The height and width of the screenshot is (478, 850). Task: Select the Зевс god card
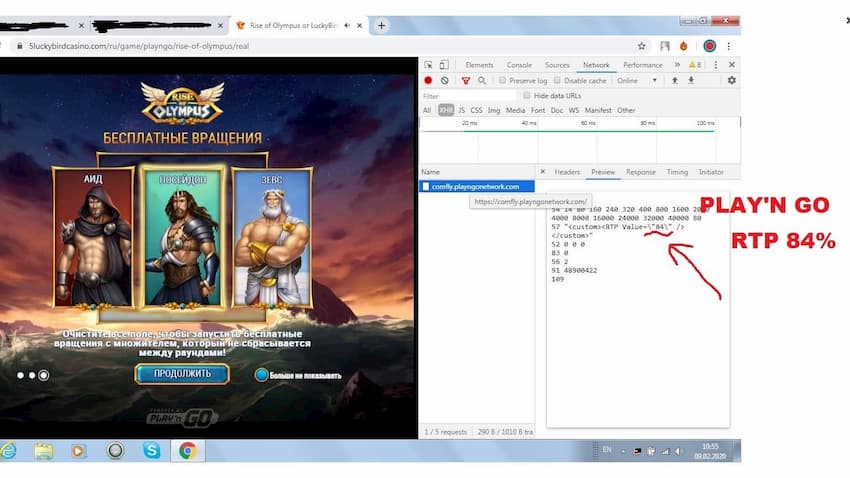[x=272, y=238]
